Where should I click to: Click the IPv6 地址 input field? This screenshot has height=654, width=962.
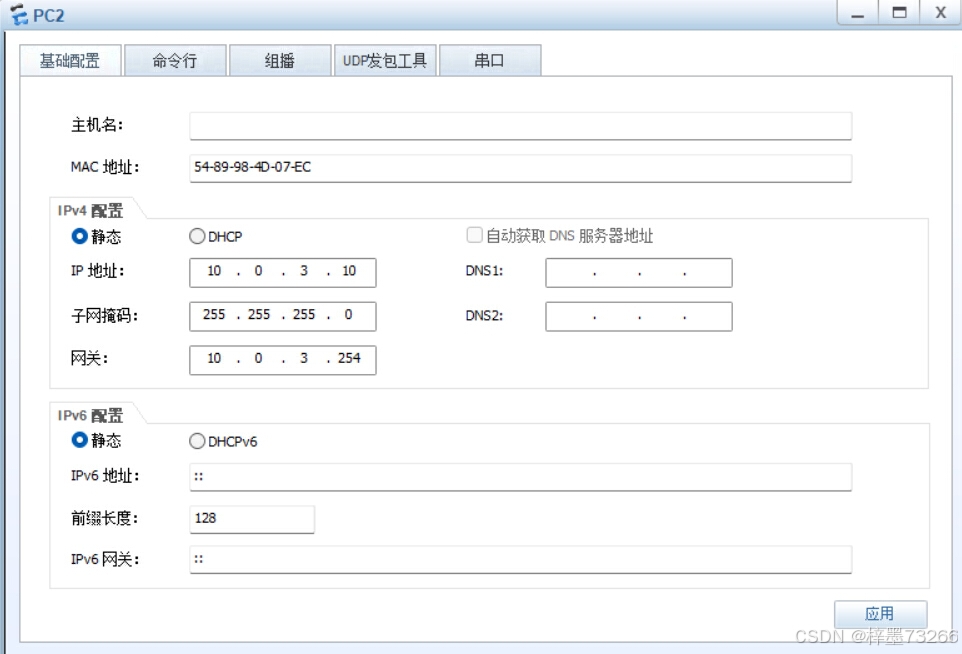tap(520, 477)
